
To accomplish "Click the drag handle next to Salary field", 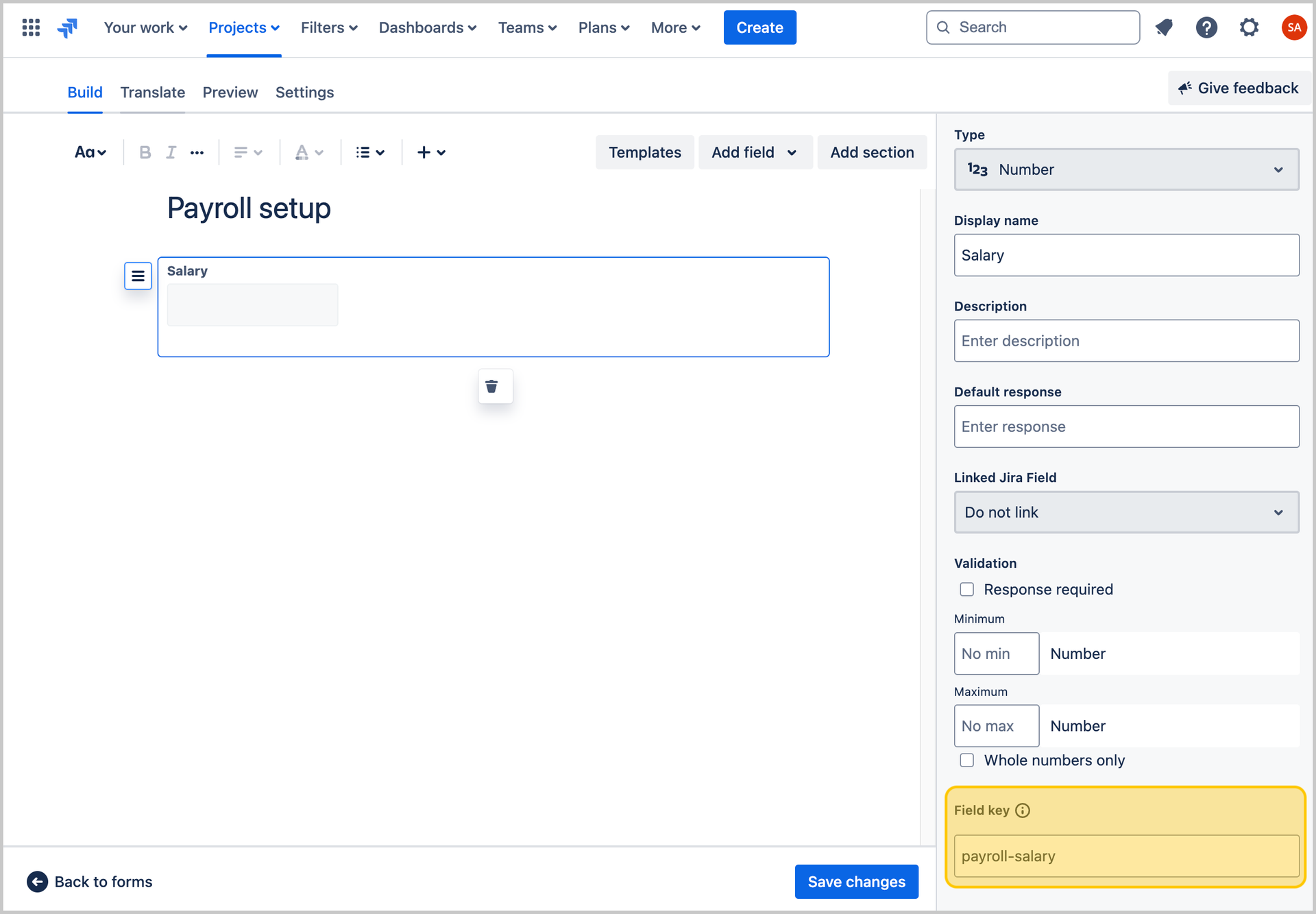I will (138, 276).
